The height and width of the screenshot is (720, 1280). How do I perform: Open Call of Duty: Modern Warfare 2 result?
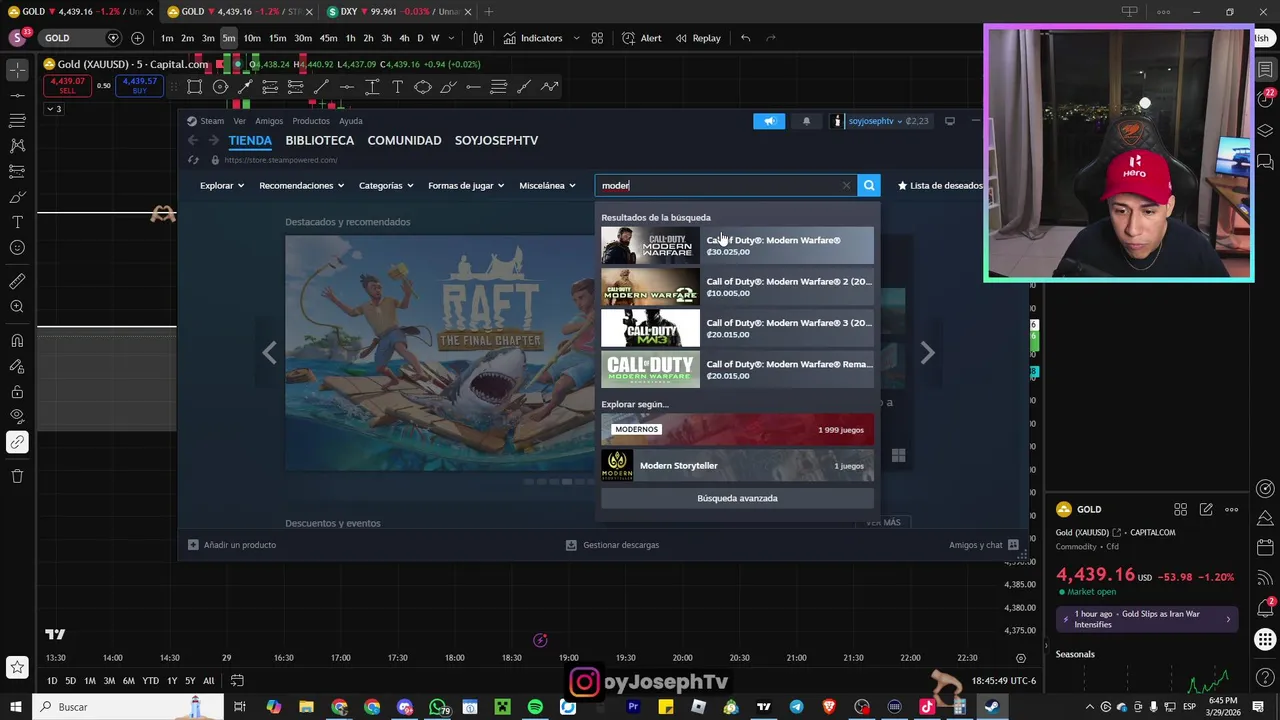[737, 287]
